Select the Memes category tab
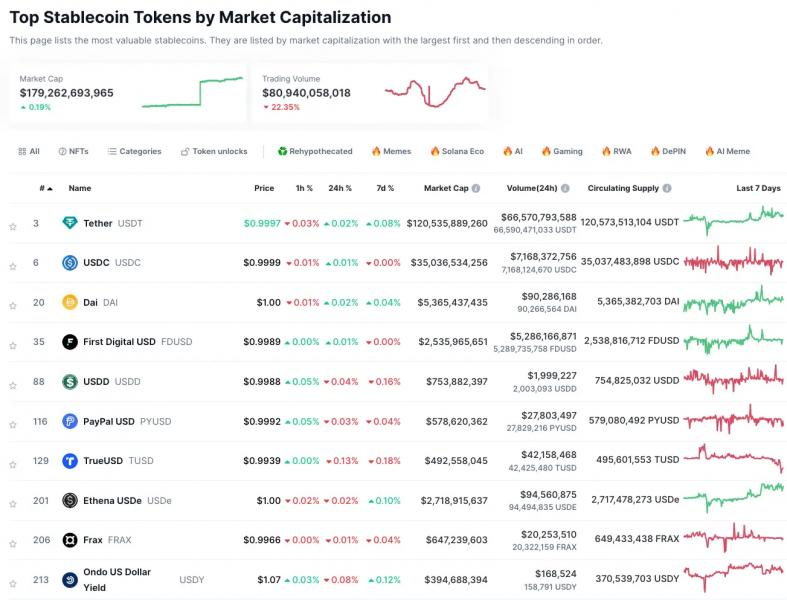 tap(391, 151)
